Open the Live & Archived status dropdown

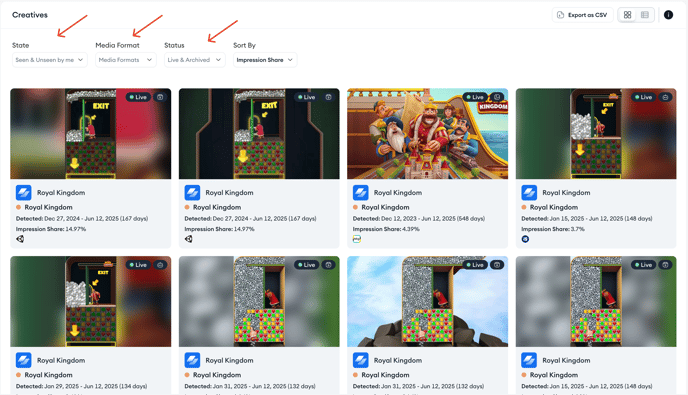[x=194, y=60]
